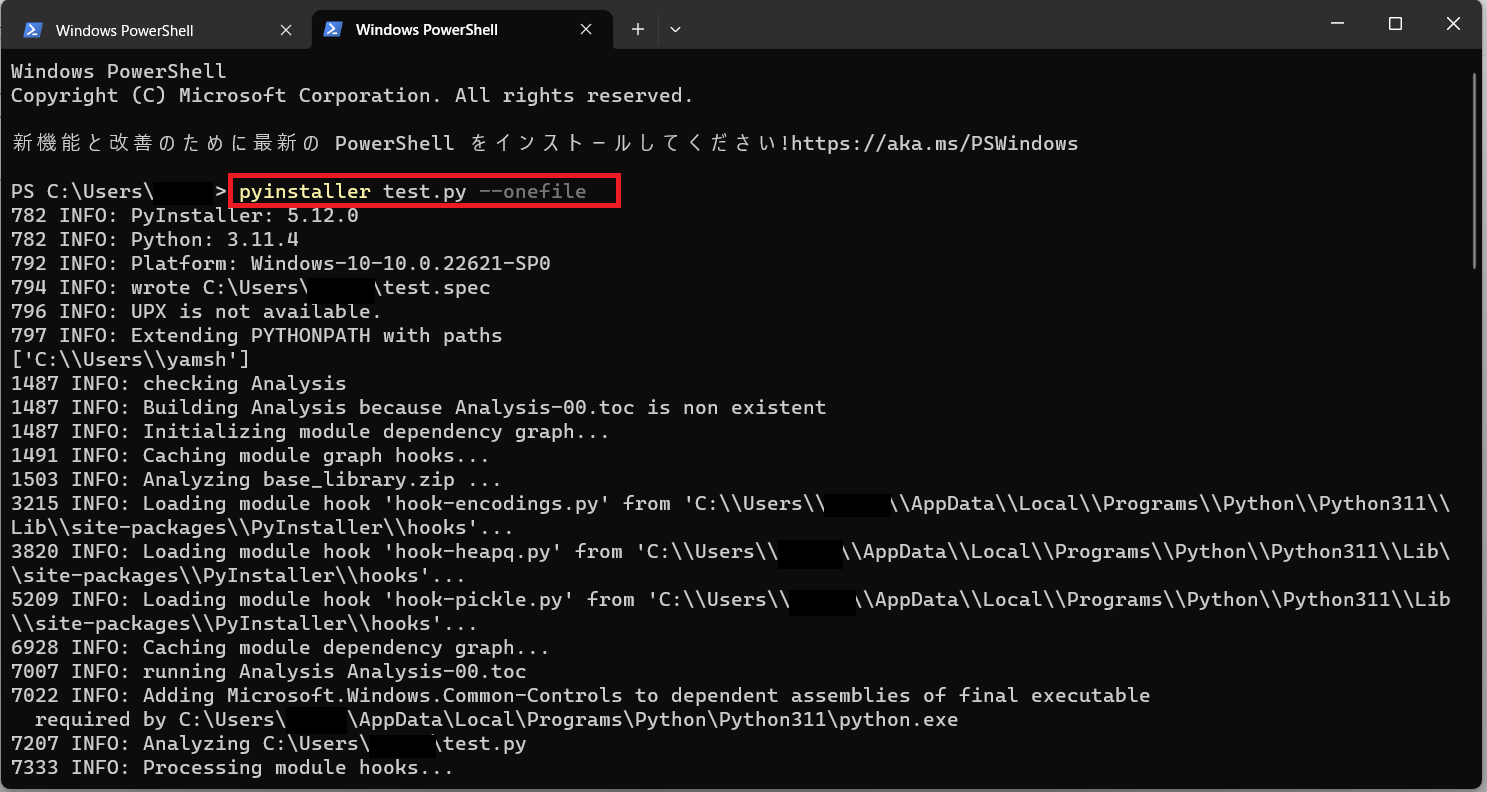
Task: Click 'Processing module hooks...' line
Action: coord(233,768)
